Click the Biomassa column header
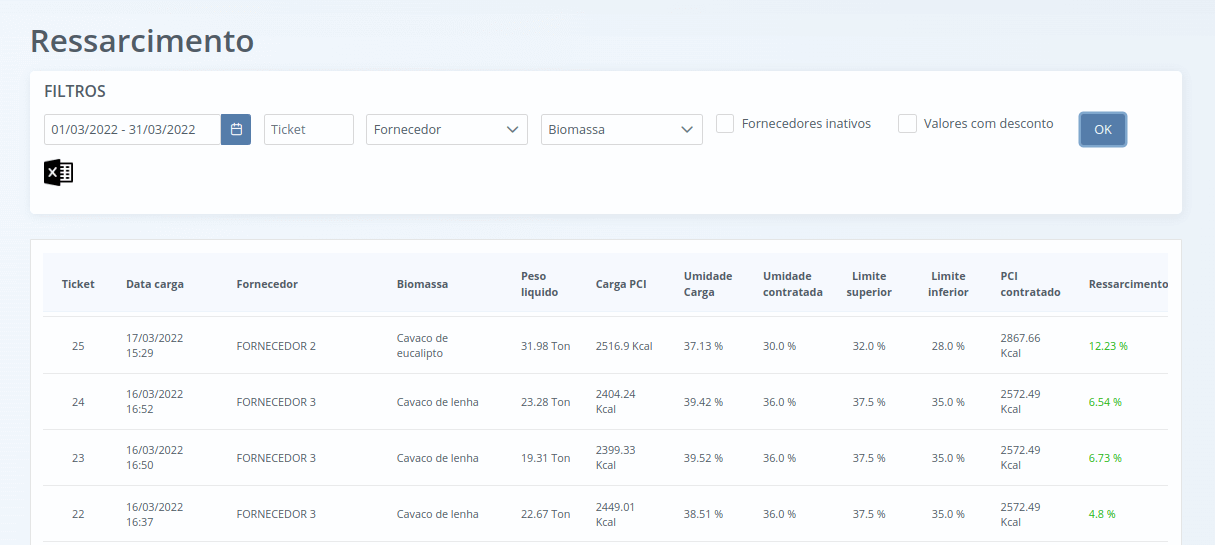Screen dimensions: 1215x545 [x=422, y=284]
